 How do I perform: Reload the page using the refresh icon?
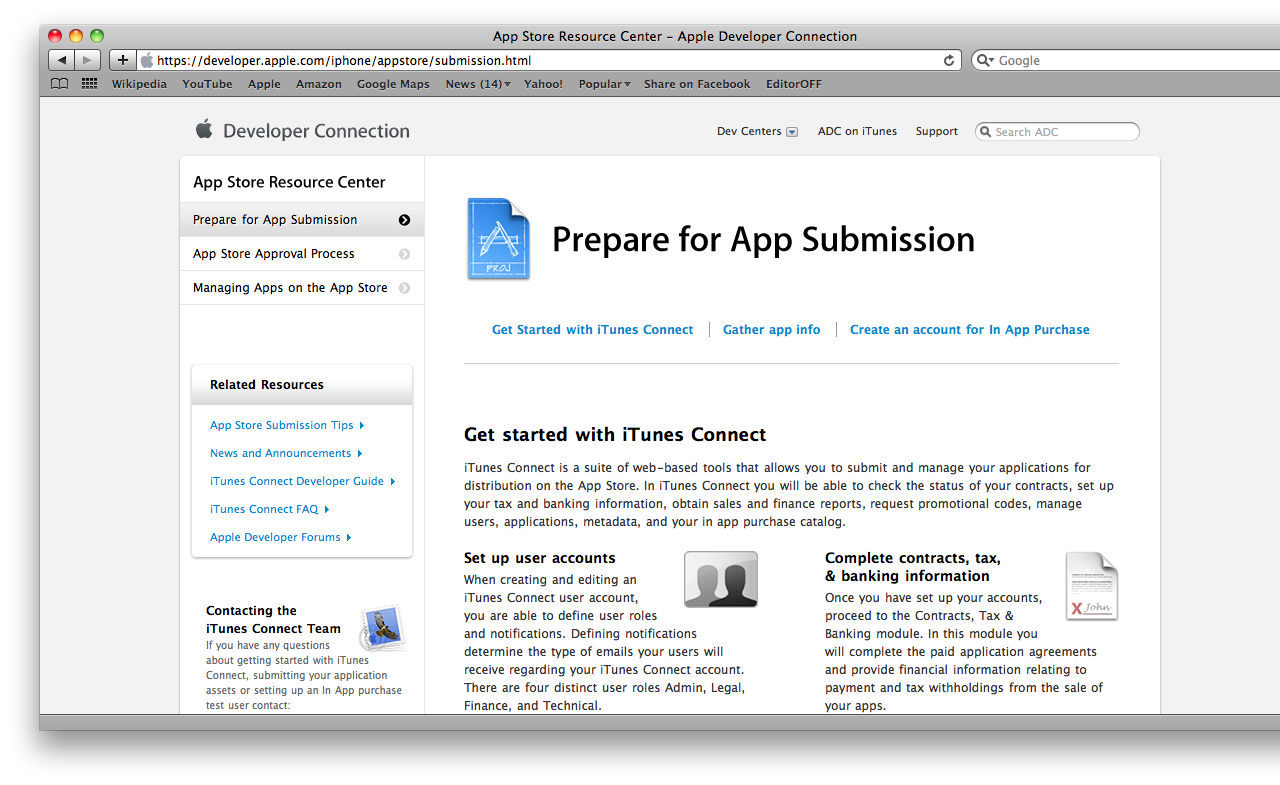click(949, 61)
